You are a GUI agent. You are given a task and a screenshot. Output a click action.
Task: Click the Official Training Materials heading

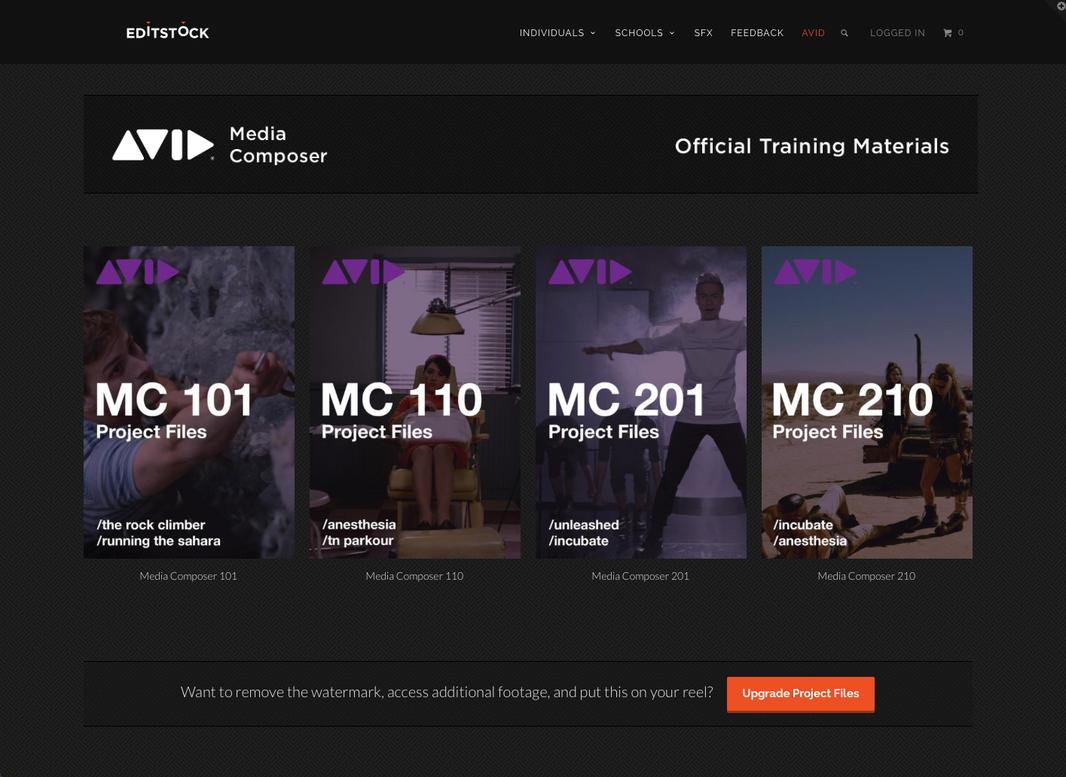pyautogui.click(x=812, y=146)
